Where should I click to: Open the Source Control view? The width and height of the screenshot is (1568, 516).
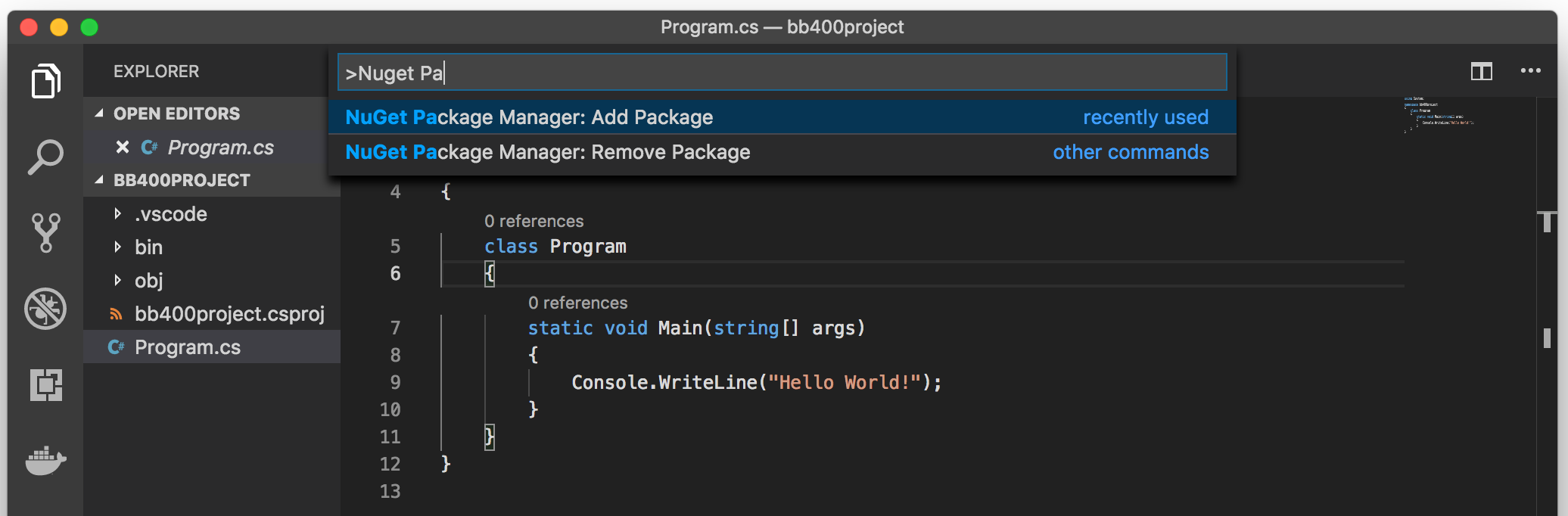(45, 232)
